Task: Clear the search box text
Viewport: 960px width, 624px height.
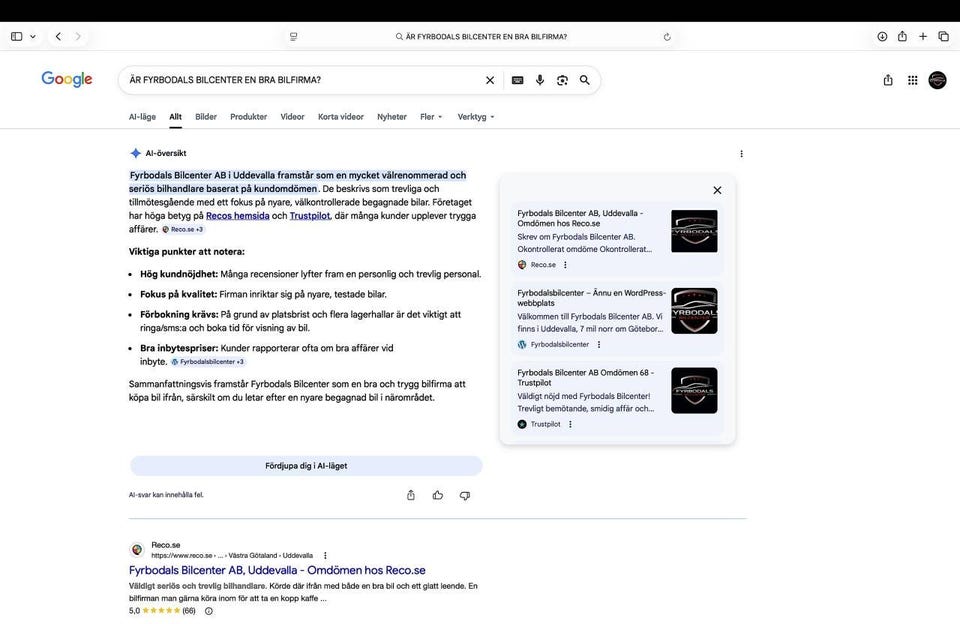Action: 490,80
